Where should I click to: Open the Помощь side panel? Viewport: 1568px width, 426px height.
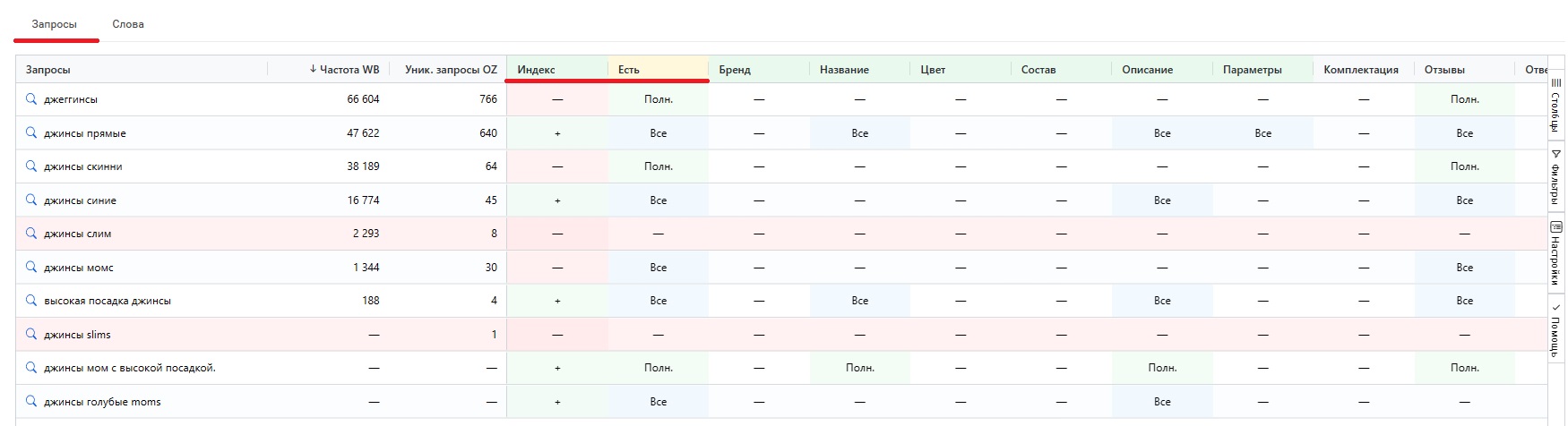[x=1556, y=328]
